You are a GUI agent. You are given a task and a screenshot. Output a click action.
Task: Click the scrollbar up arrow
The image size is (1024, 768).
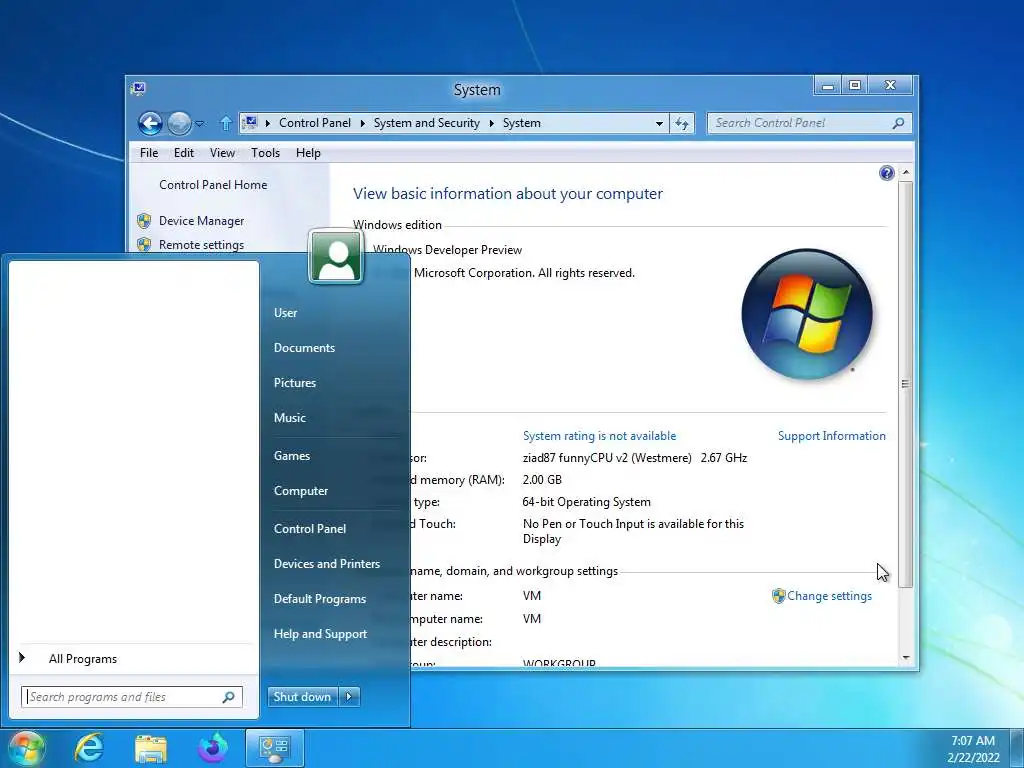tap(905, 172)
